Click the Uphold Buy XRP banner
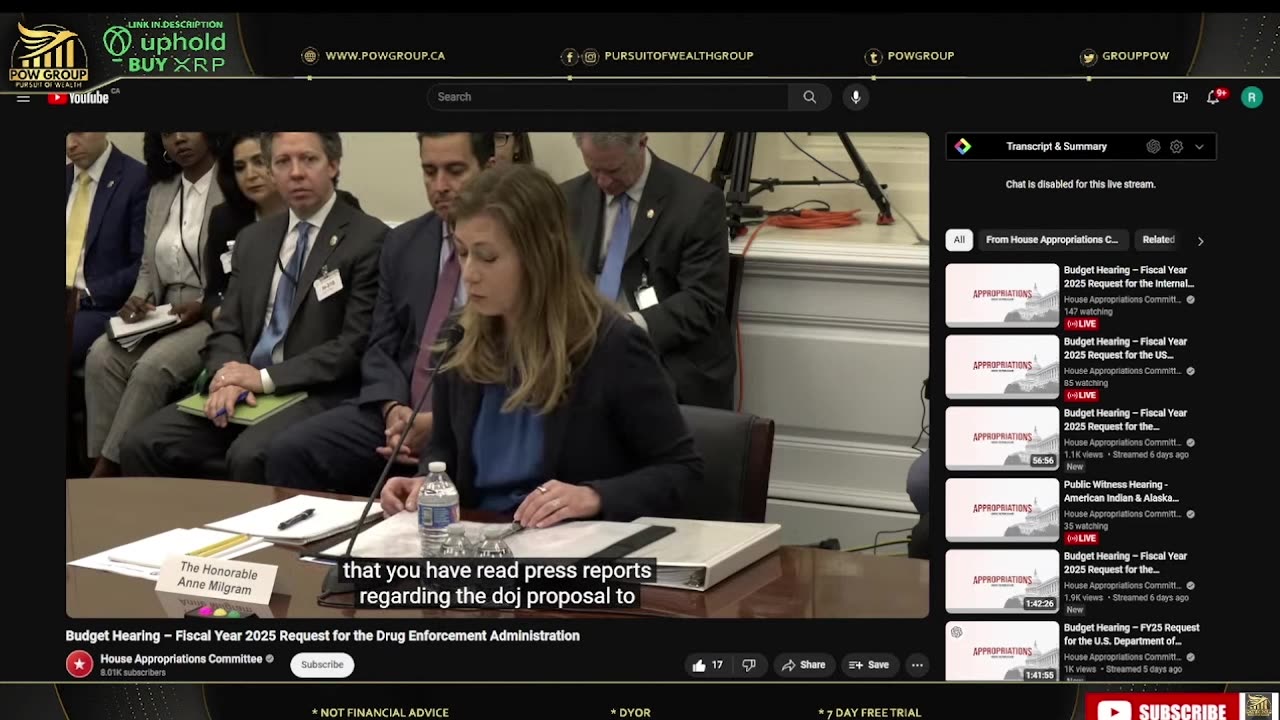 pyautogui.click(x=165, y=46)
